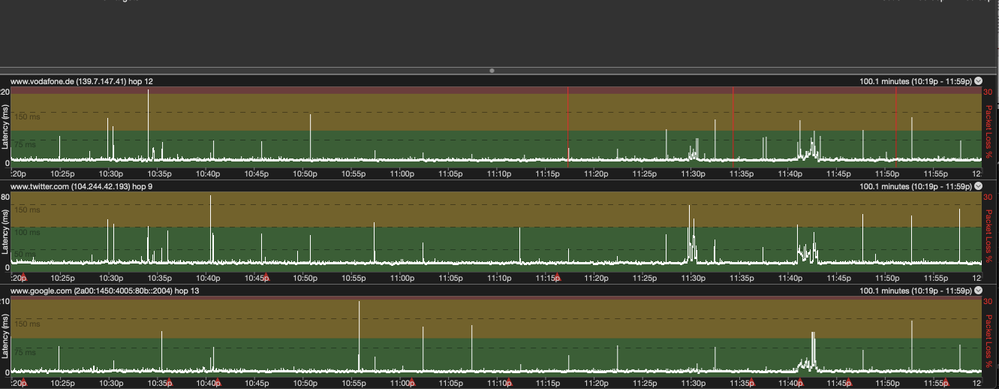Click the google graph's 100.1 minutes time range
999x389 pixels.
pos(916,291)
